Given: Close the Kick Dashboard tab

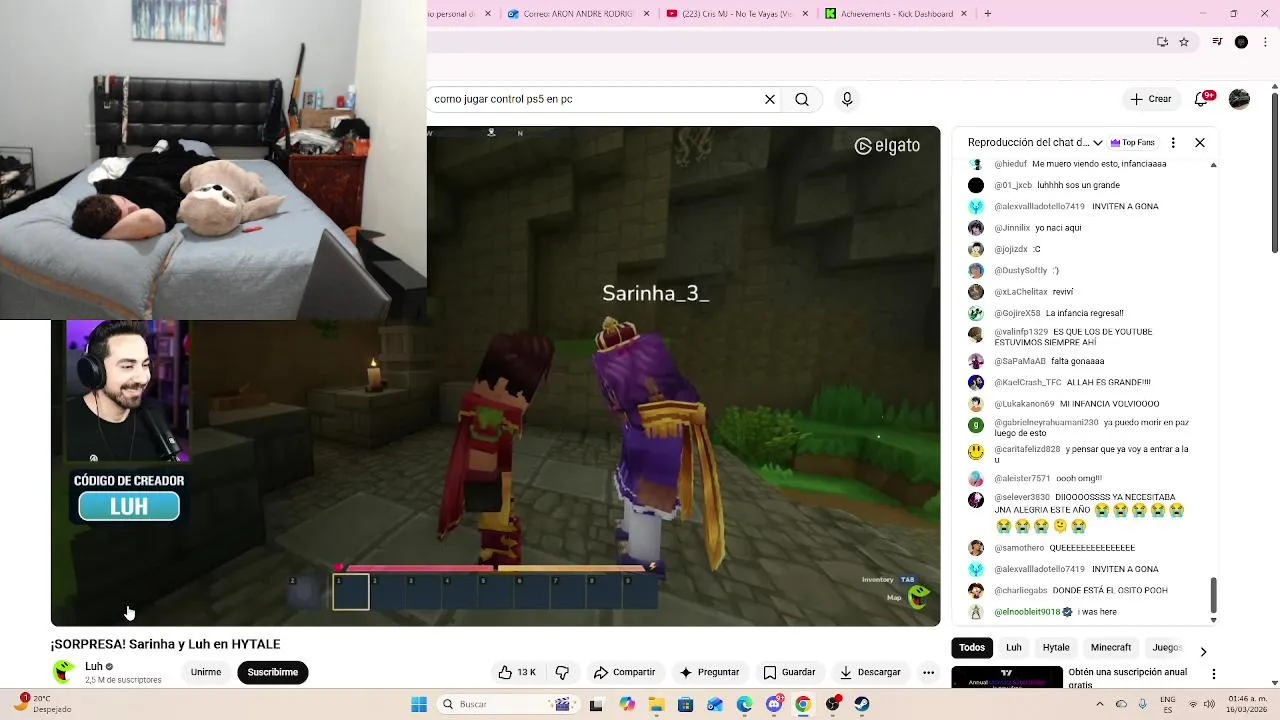Looking at the screenshot, I should point(964,14).
